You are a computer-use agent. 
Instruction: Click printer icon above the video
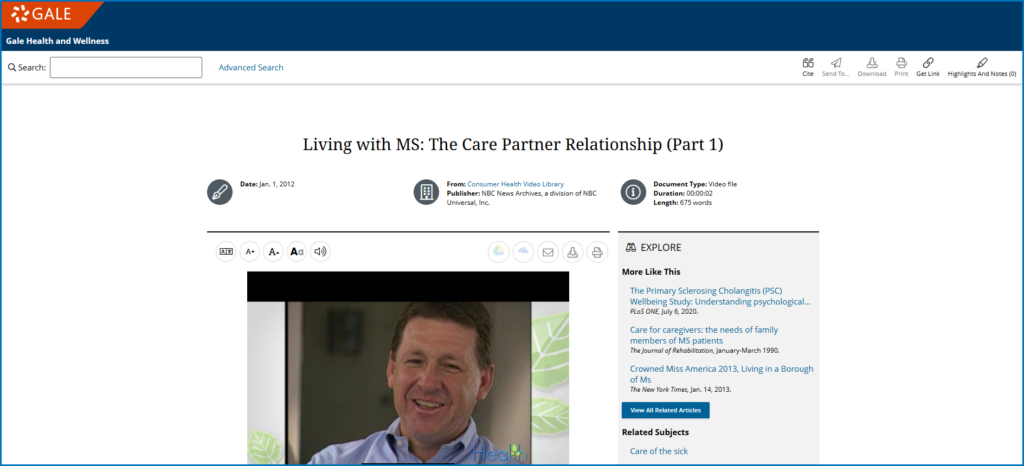(x=597, y=252)
